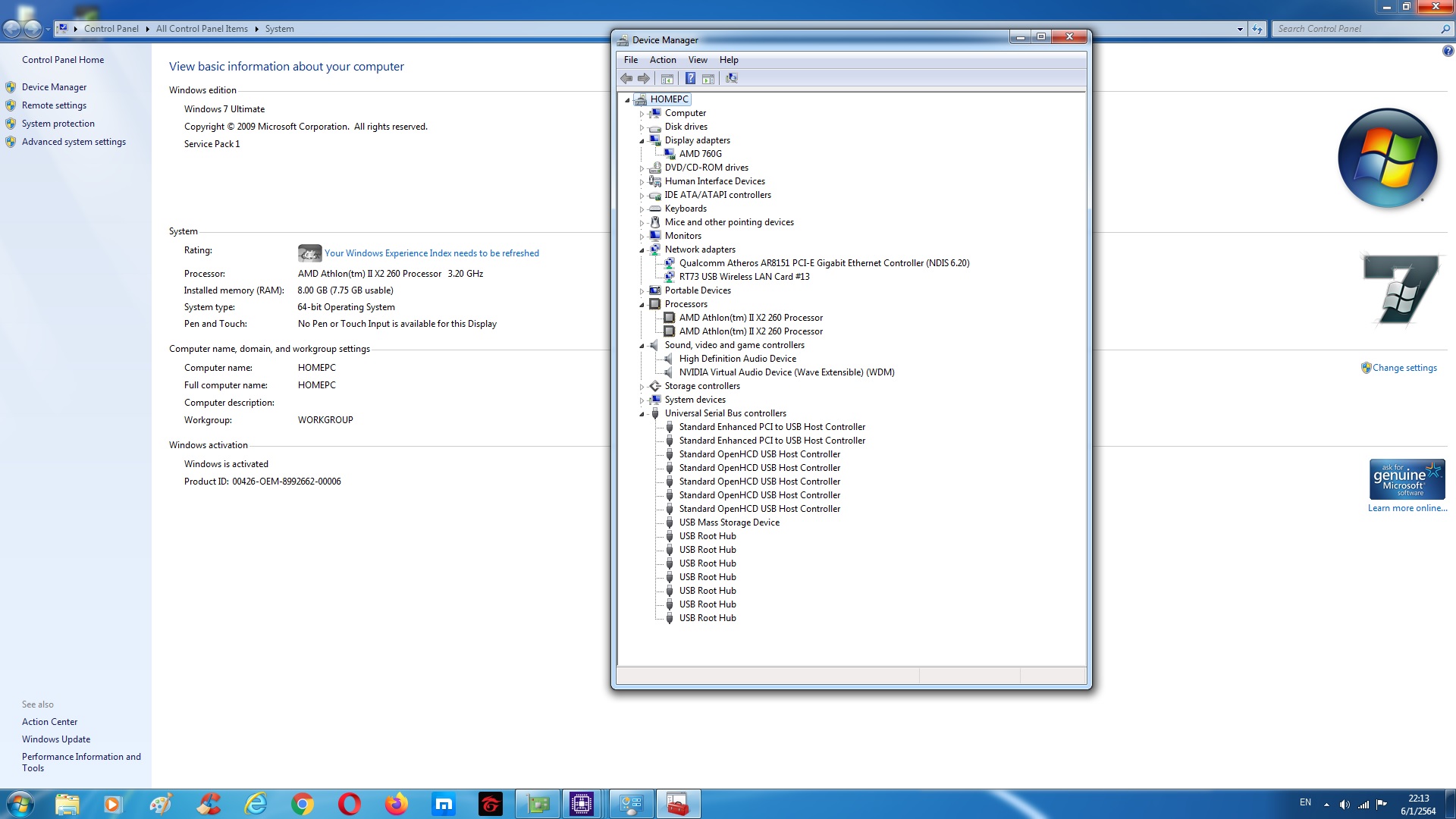
Task: Select IDE ATA/ATAPI controllers tree item
Action: pos(717,195)
